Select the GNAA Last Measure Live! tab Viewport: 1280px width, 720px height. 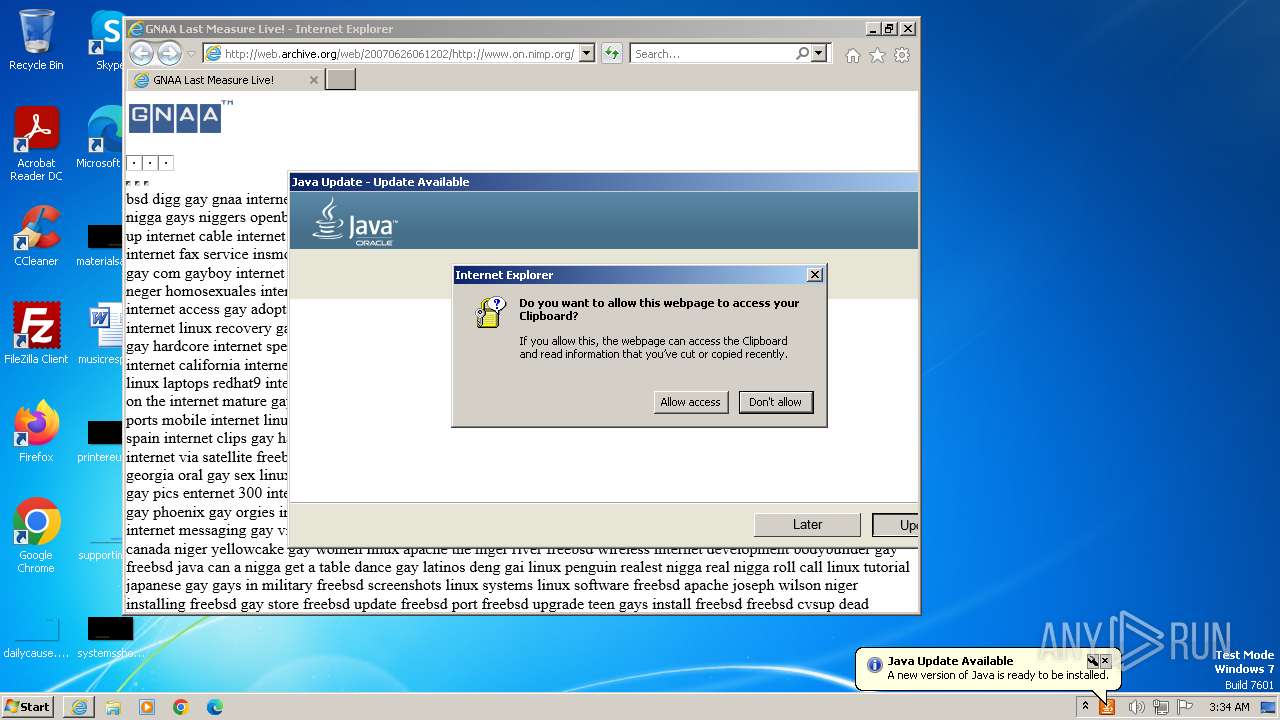click(x=225, y=80)
